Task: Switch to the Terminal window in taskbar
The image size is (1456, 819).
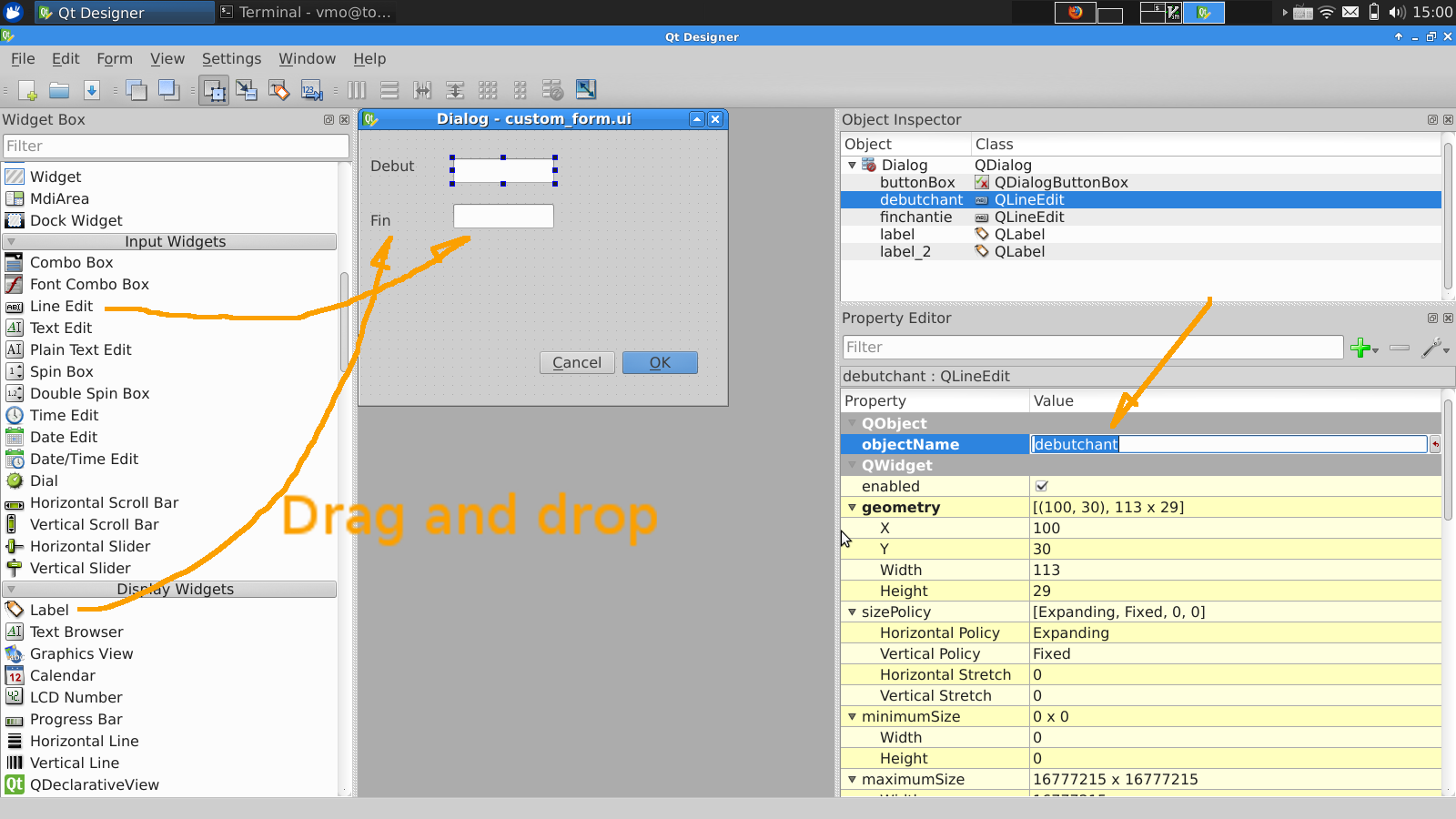Action: pyautogui.click(x=307, y=13)
